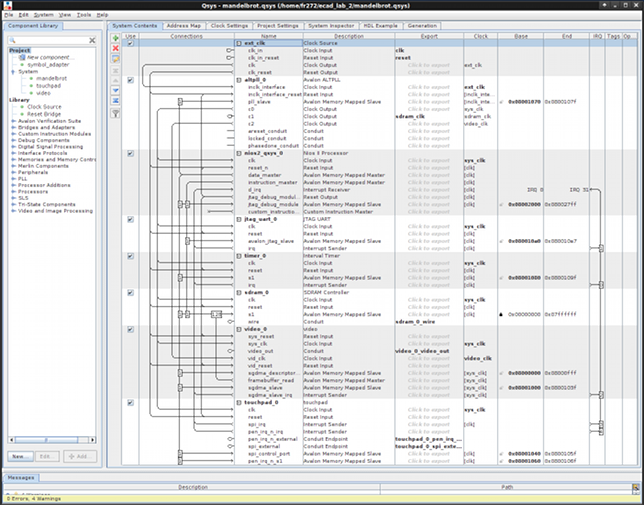The width and height of the screenshot is (644, 505).
Task: Expand the Memories and Memory Controllers category
Action: click(x=13, y=159)
